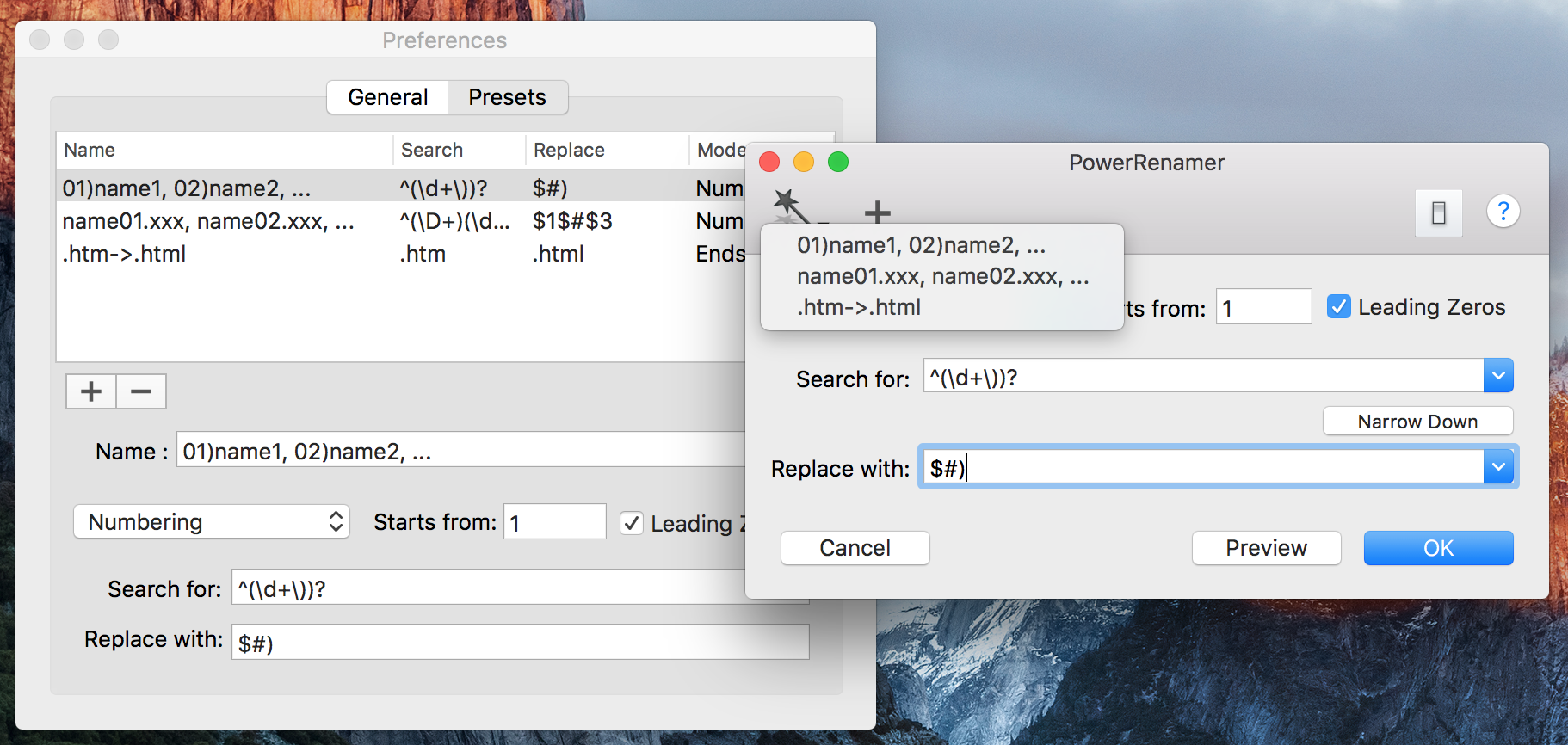Click the Narrow Down button

click(1417, 422)
